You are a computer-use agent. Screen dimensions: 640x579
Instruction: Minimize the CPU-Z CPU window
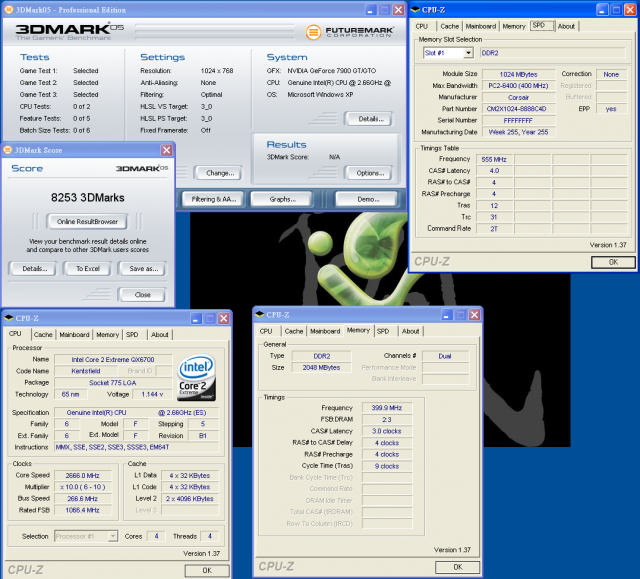[x=196, y=318]
